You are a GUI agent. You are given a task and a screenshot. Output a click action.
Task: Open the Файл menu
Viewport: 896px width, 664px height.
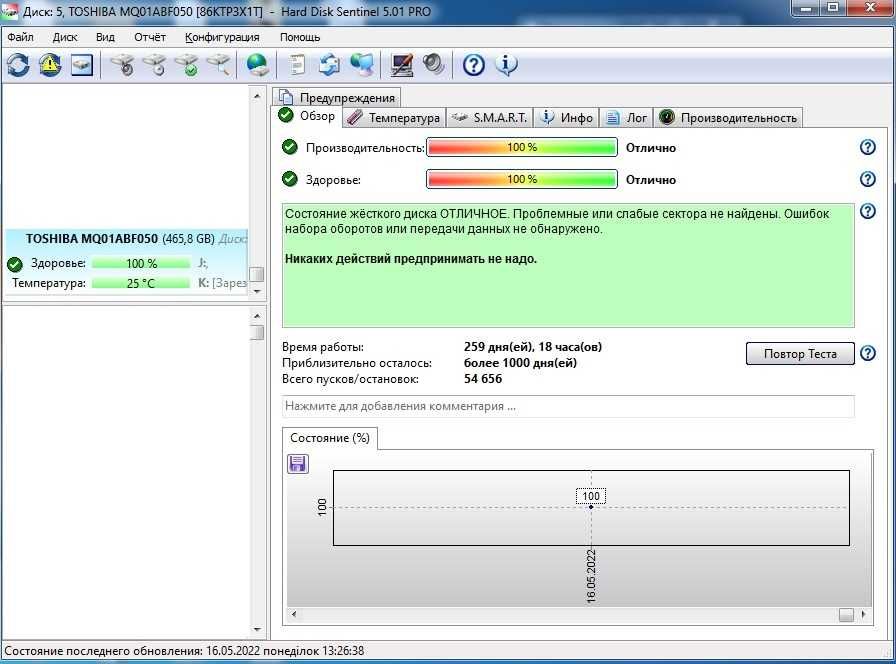click(20, 37)
